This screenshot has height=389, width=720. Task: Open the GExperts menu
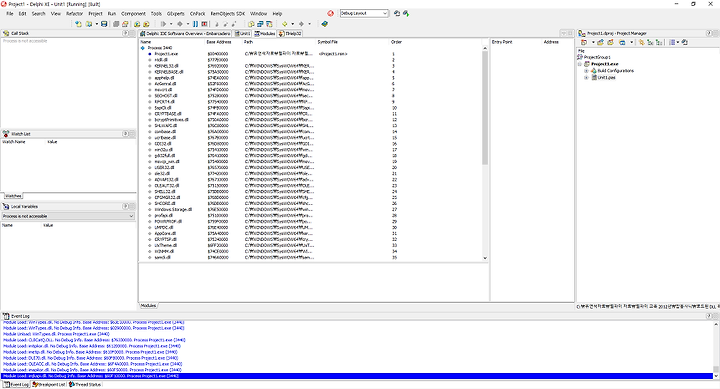[175, 14]
